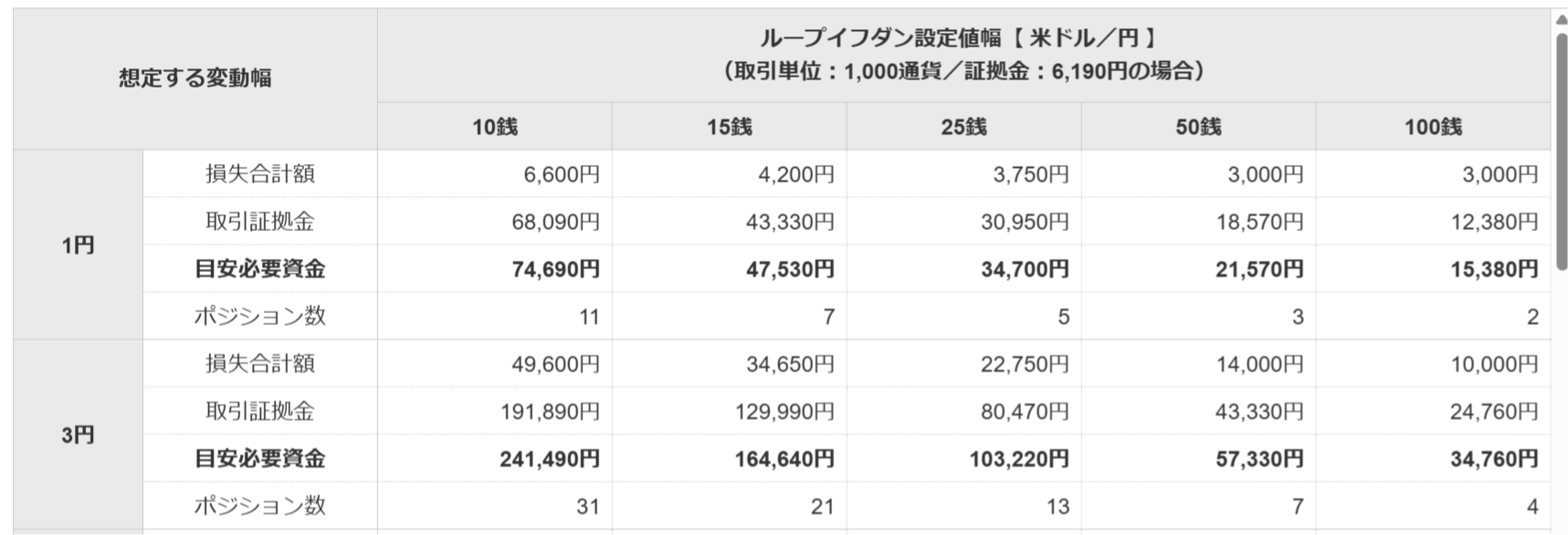Click the 3円 row group header
1568x535 pixels.
78,435
